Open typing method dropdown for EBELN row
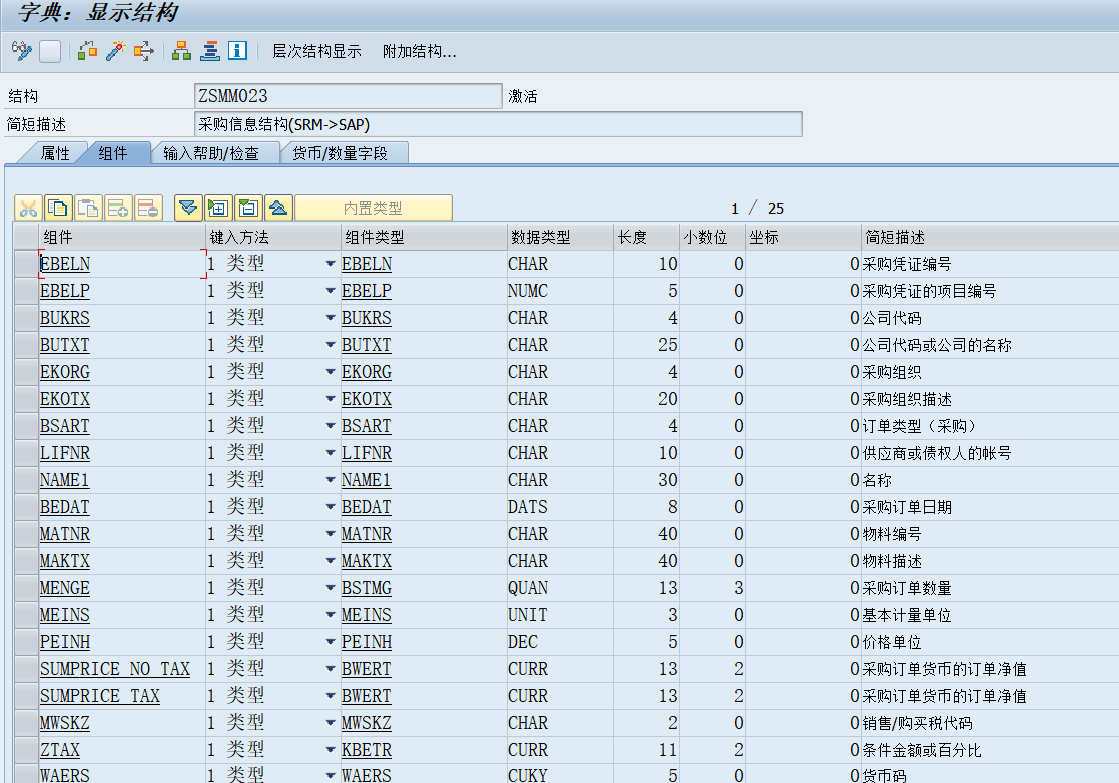The width and height of the screenshot is (1119, 783). coord(330,264)
